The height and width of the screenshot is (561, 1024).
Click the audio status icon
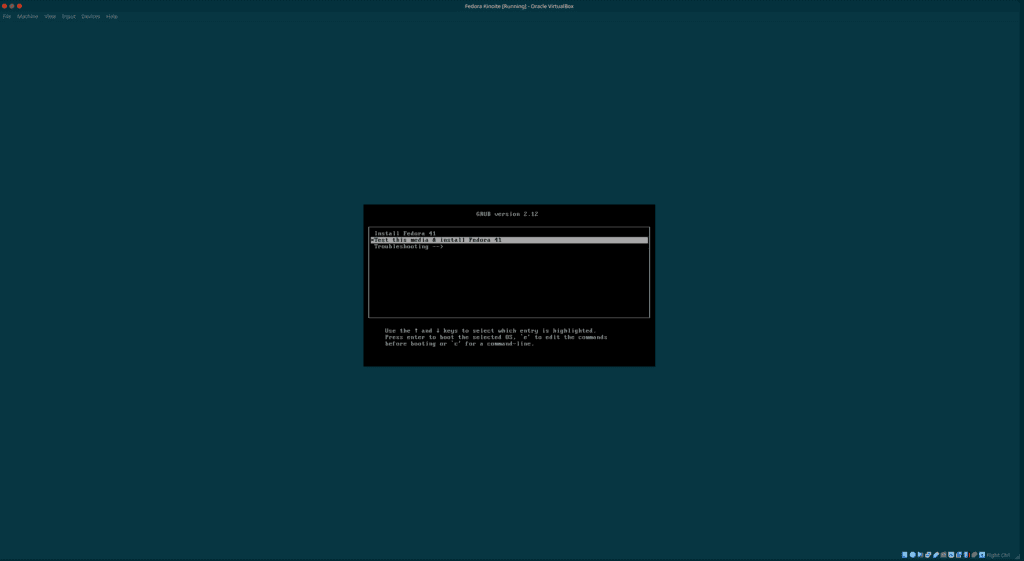click(920, 555)
